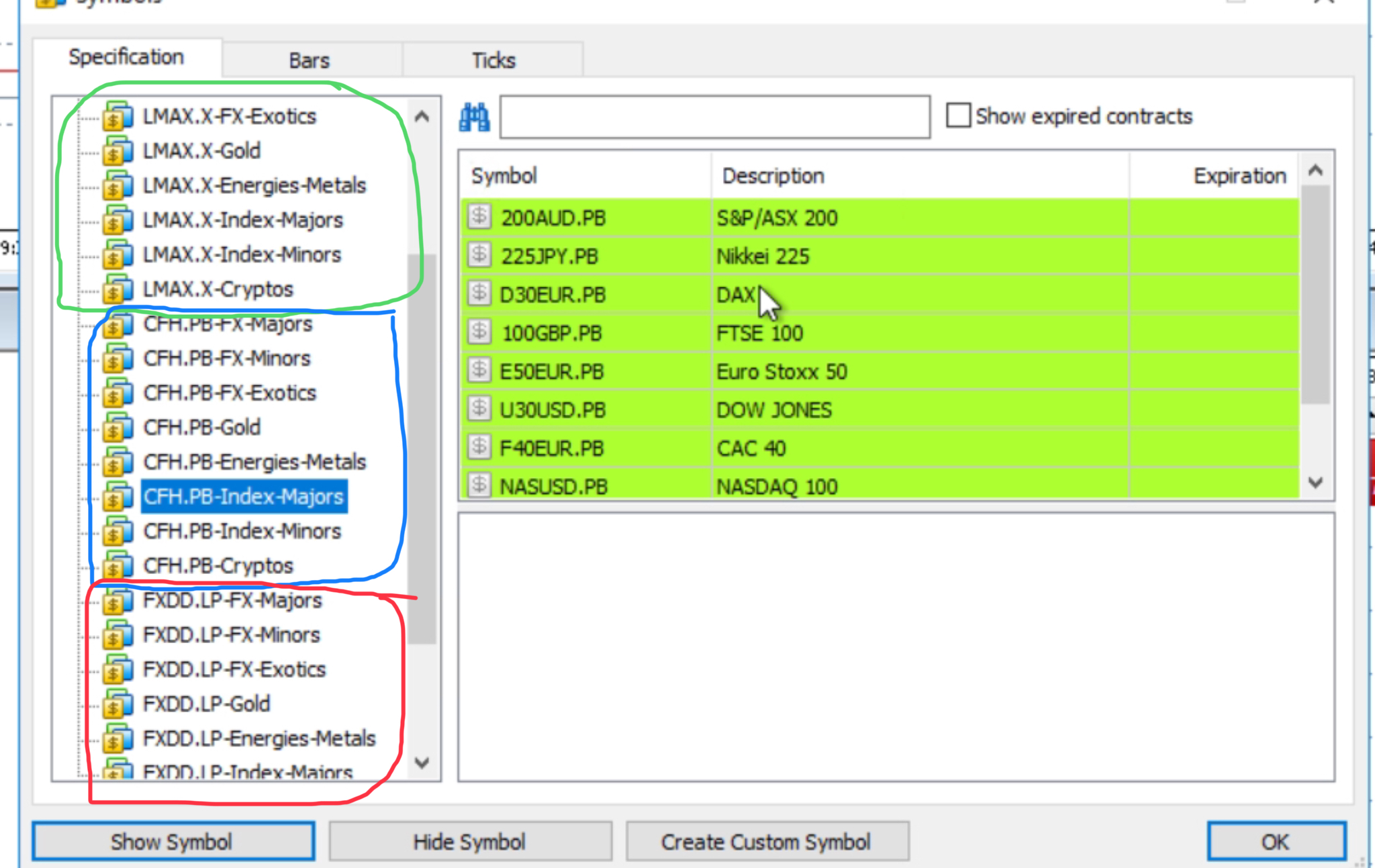Click the FXDD.LP-FX-Minors folder icon
Screen dimensions: 1375x868
click(117, 635)
